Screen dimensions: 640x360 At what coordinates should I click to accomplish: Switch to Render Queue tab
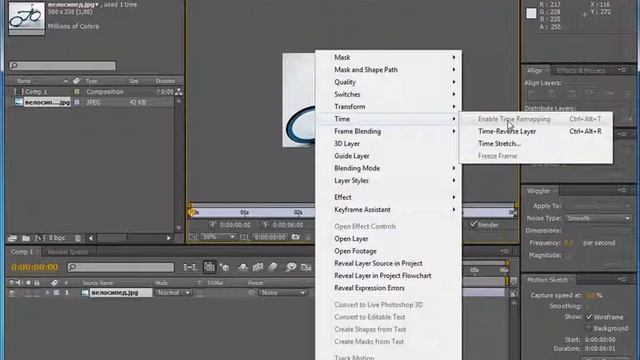coord(67,252)
